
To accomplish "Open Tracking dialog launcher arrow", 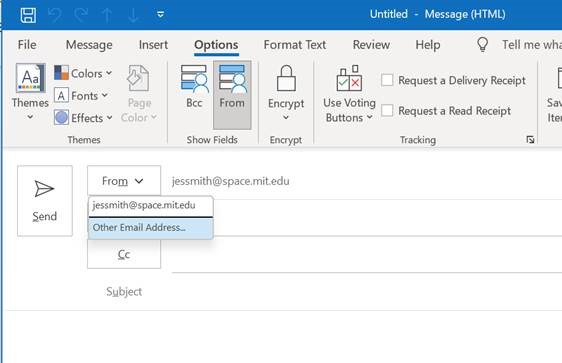I will 530,140.
